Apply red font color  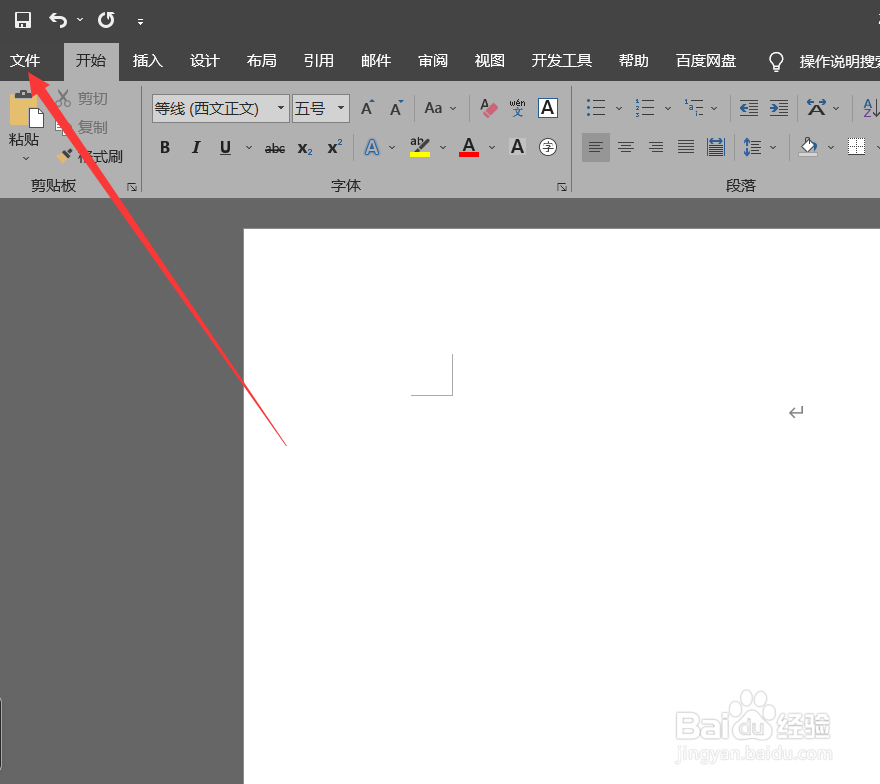click(x=469, y=147)
